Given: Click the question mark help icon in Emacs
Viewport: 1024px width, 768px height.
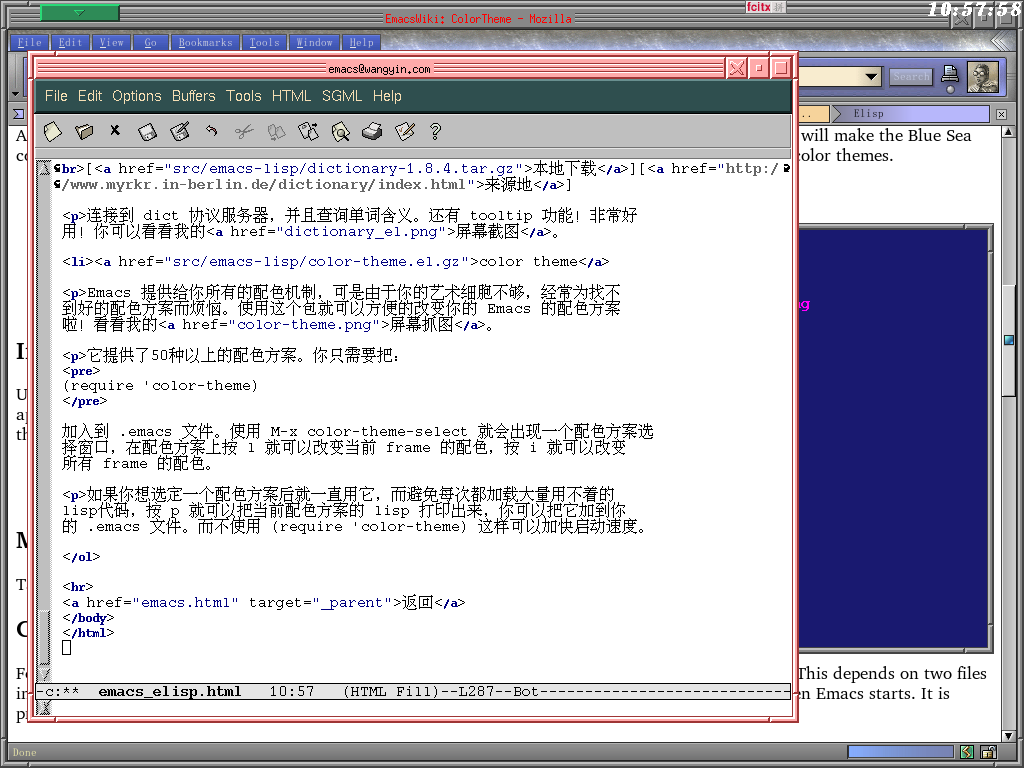Looking at the screenshot, I should 436,131.
